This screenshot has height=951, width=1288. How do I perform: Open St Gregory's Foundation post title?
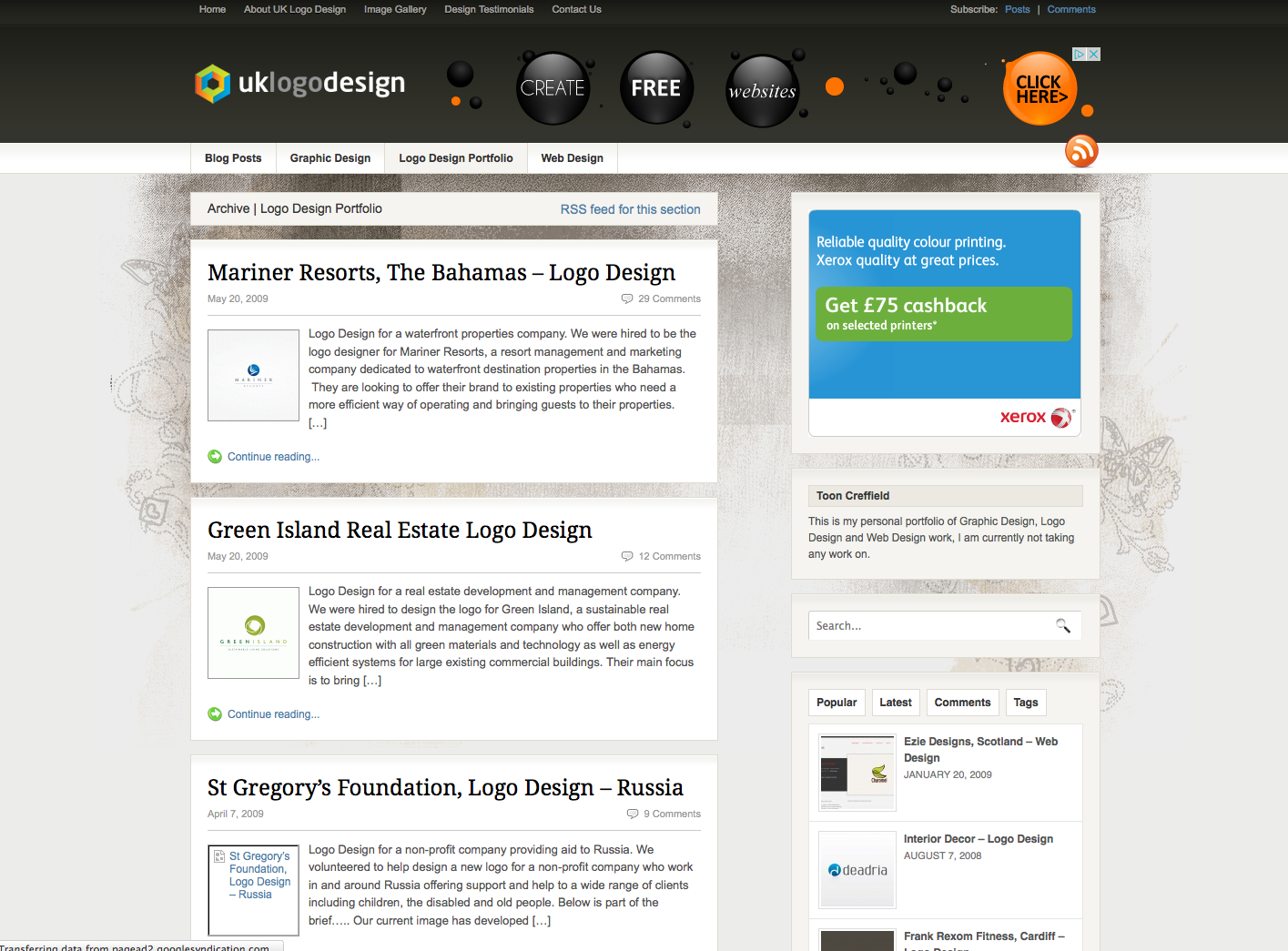click(445, 787)
